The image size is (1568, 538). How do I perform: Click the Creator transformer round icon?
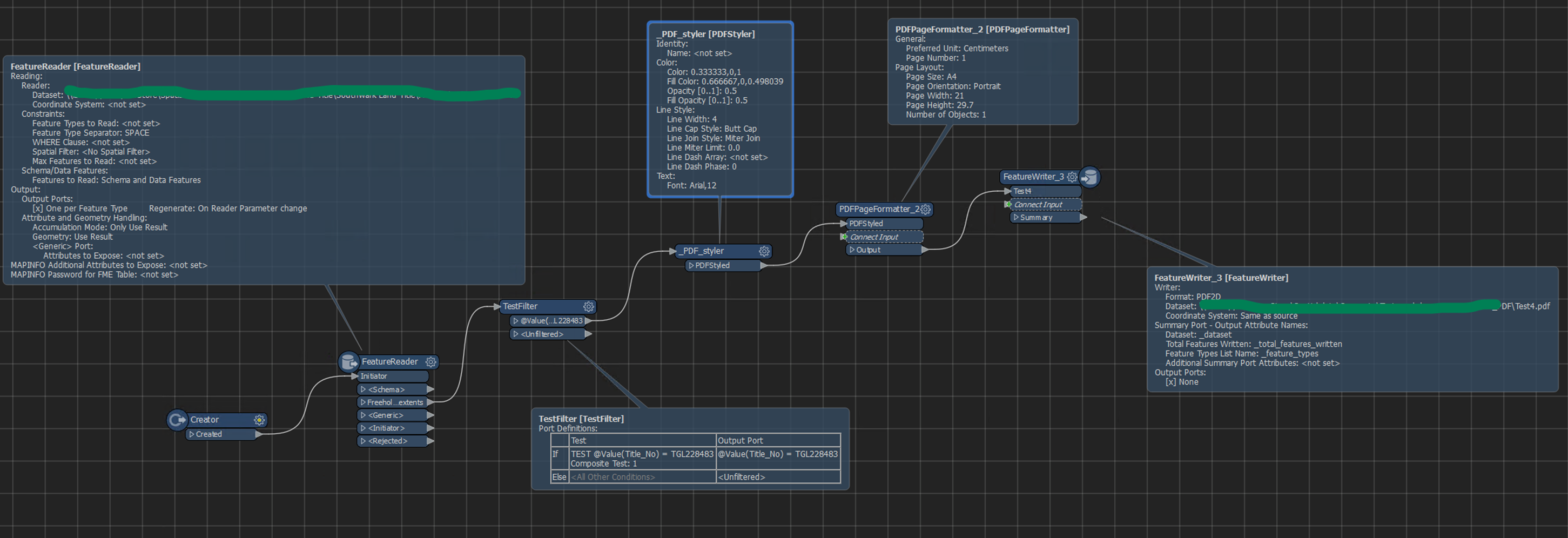tap(177, 420)
